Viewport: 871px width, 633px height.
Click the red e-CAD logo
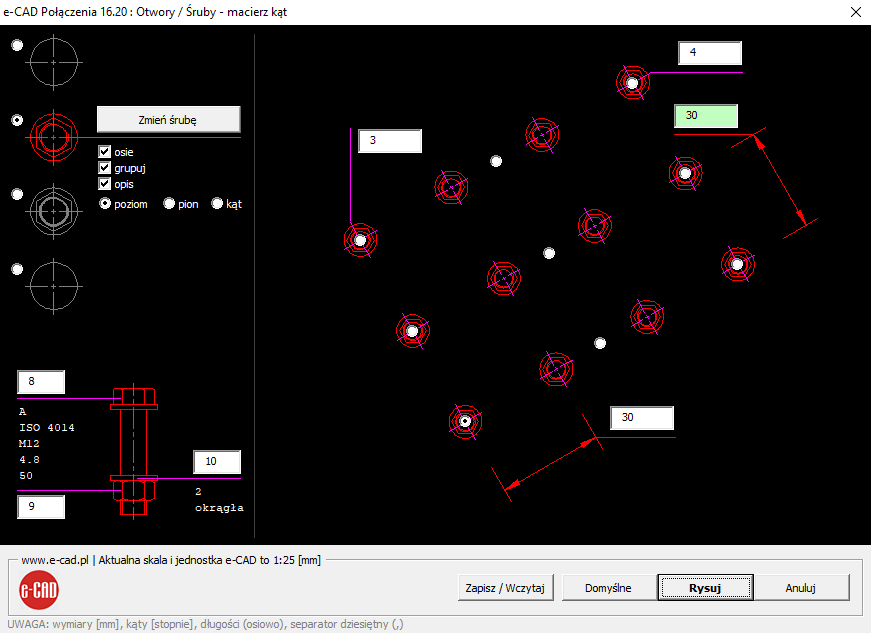39,590
